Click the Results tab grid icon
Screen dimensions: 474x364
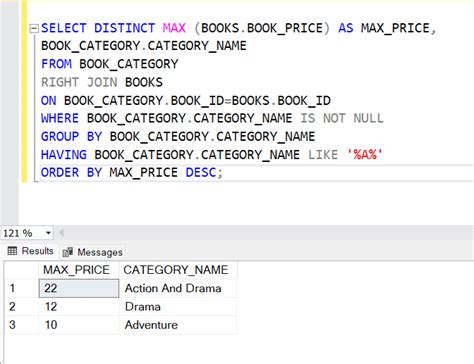(x=12, y=251)
